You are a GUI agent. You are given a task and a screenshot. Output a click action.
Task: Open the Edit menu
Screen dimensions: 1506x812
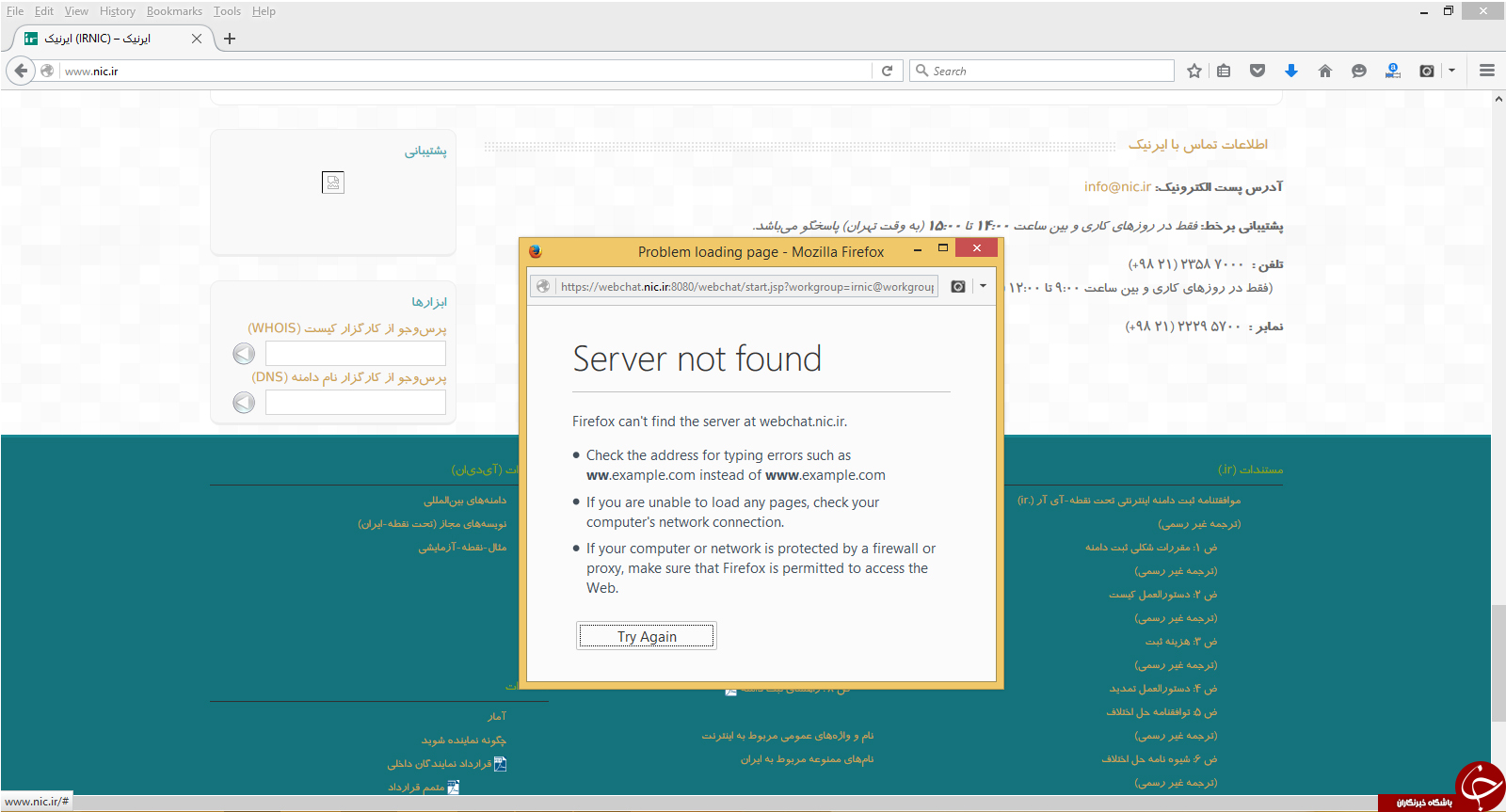44,11
